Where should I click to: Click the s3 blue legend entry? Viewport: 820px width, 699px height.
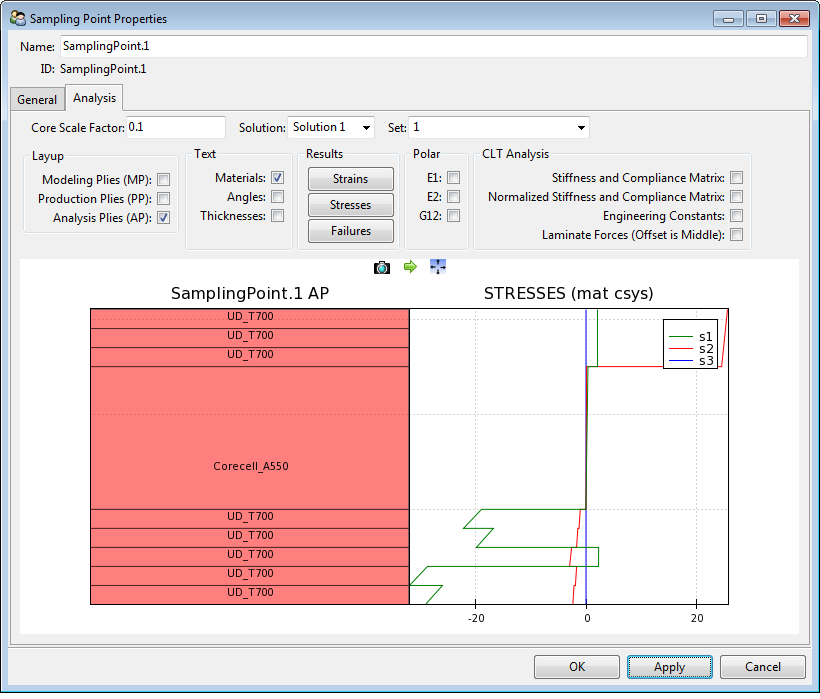tap(690, 361)
